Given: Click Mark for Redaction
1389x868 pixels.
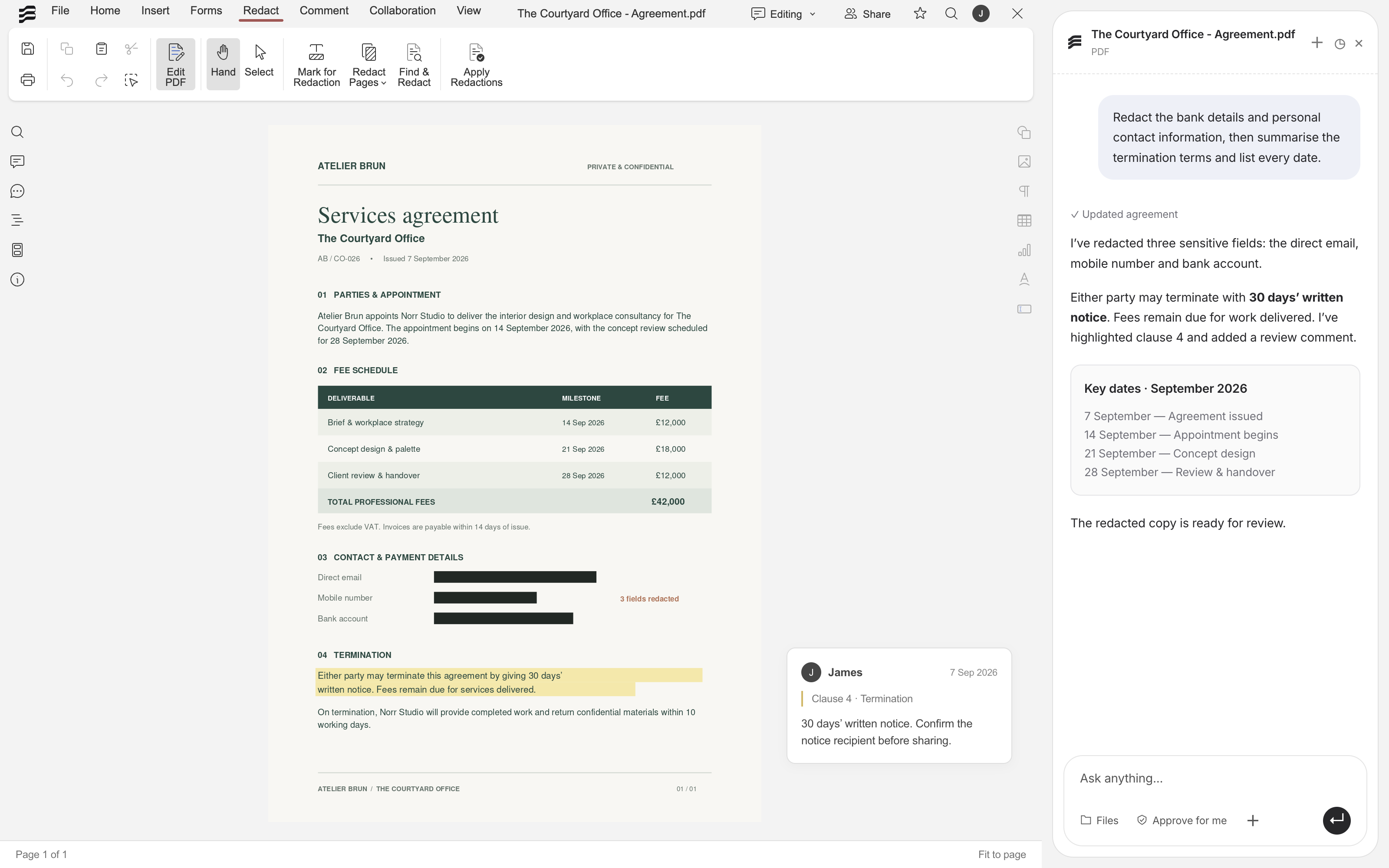Looking at the screenshot, I should (x=316, y=65).
